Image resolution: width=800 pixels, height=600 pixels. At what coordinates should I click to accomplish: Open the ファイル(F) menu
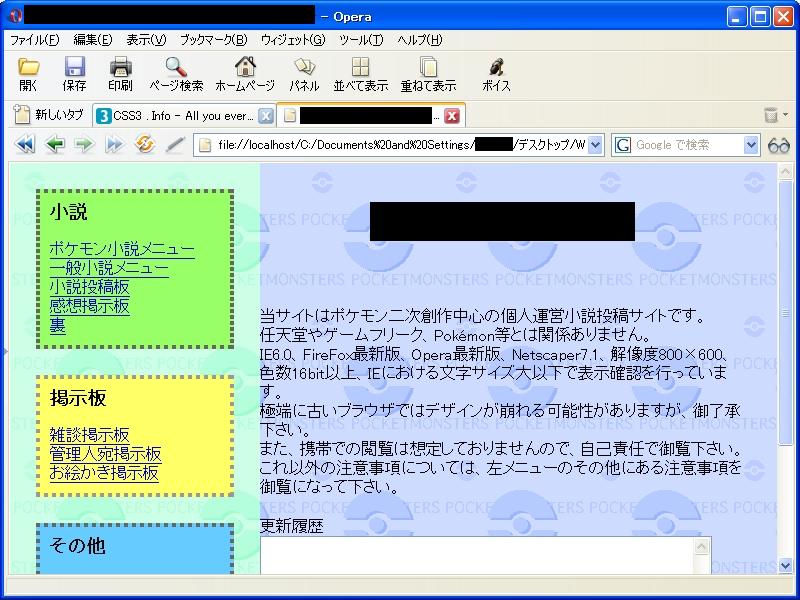click(x=35, y=40)
